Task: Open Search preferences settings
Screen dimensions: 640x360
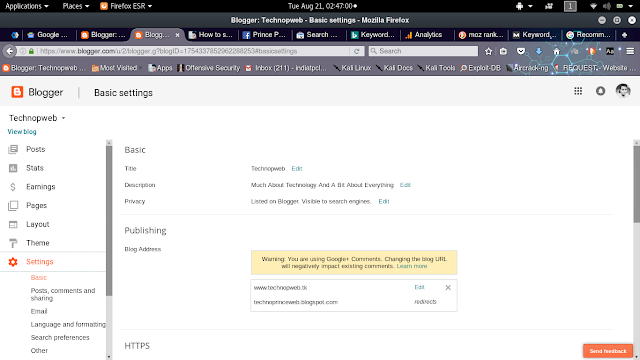Action: (60, 338)
